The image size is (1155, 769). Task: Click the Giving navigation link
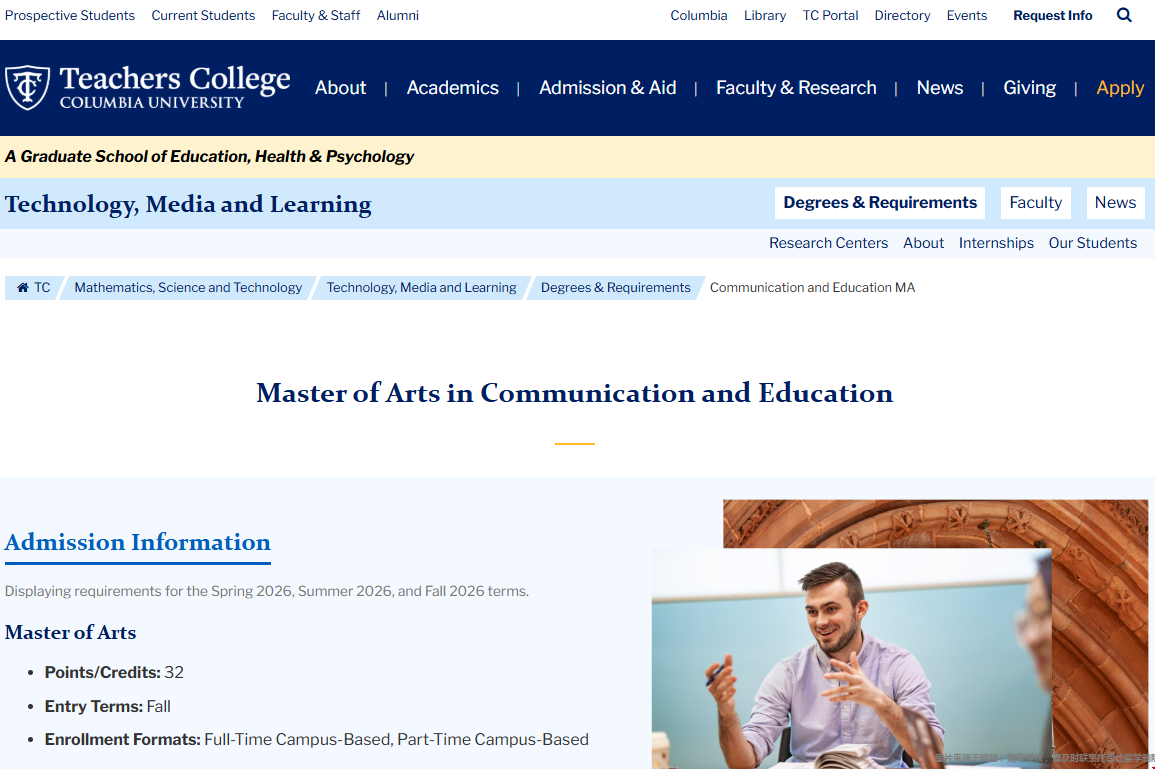click(x=1029, y=88)
